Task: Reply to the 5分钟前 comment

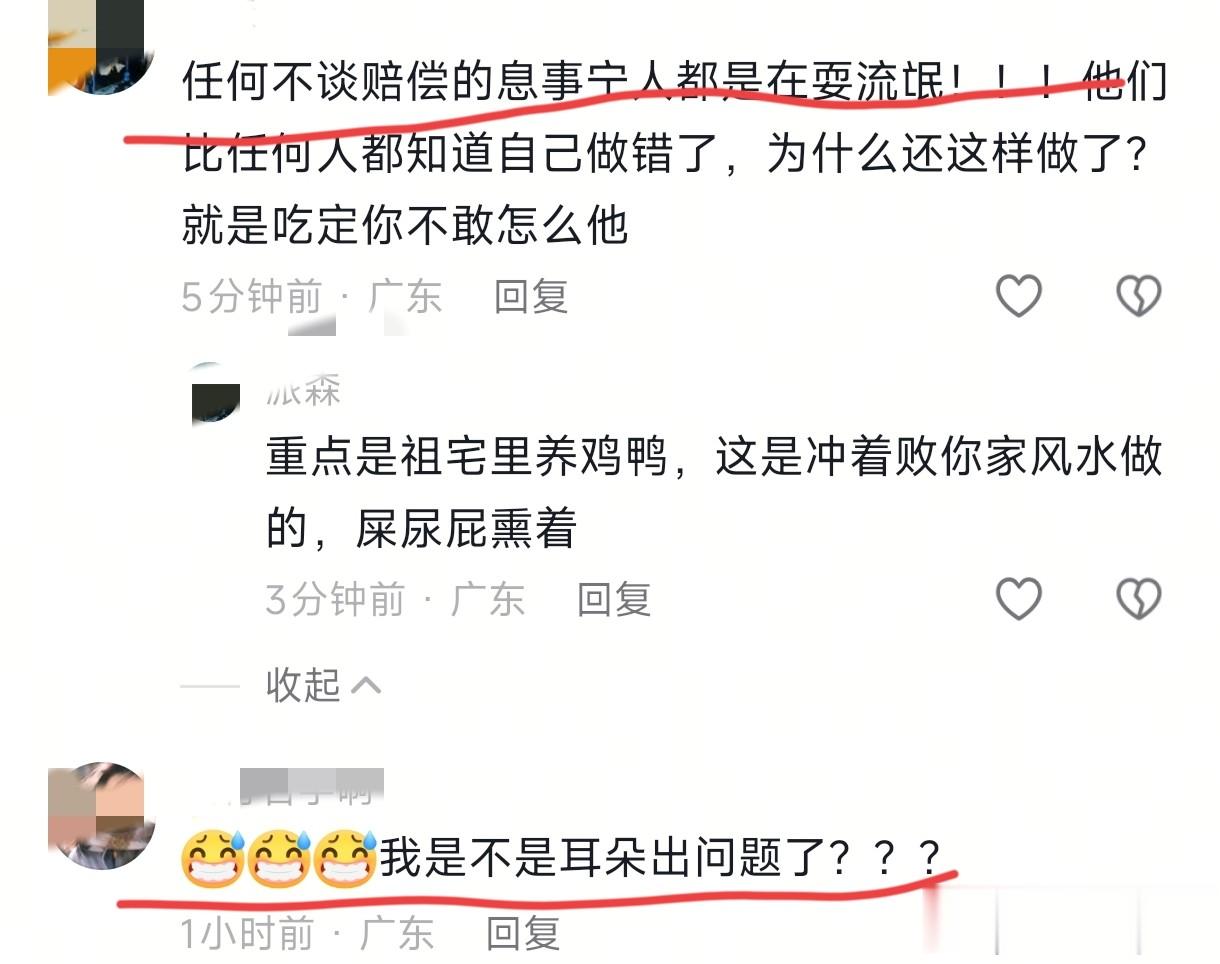Action: coord(531,296)
